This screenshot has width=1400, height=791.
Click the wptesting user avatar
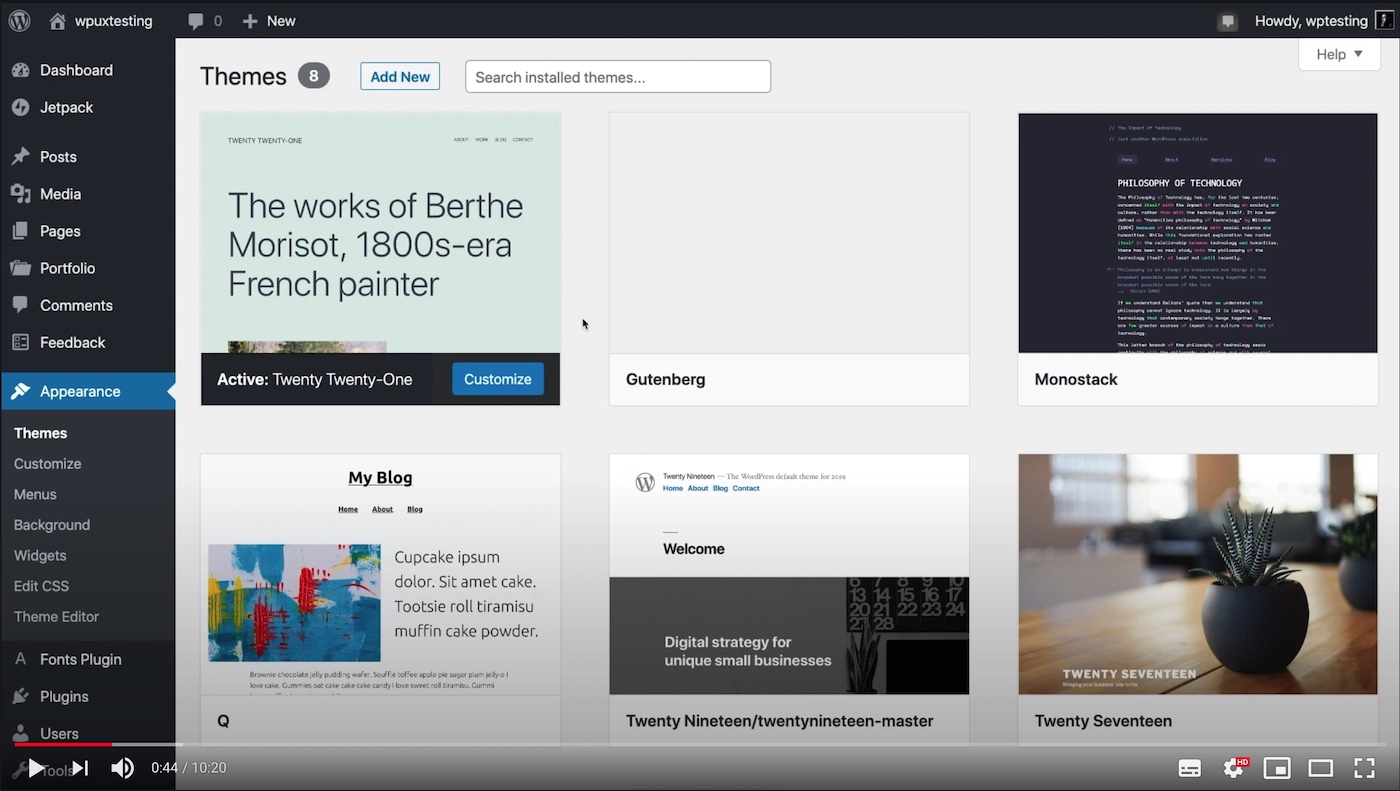click(x=1384, y=21)
